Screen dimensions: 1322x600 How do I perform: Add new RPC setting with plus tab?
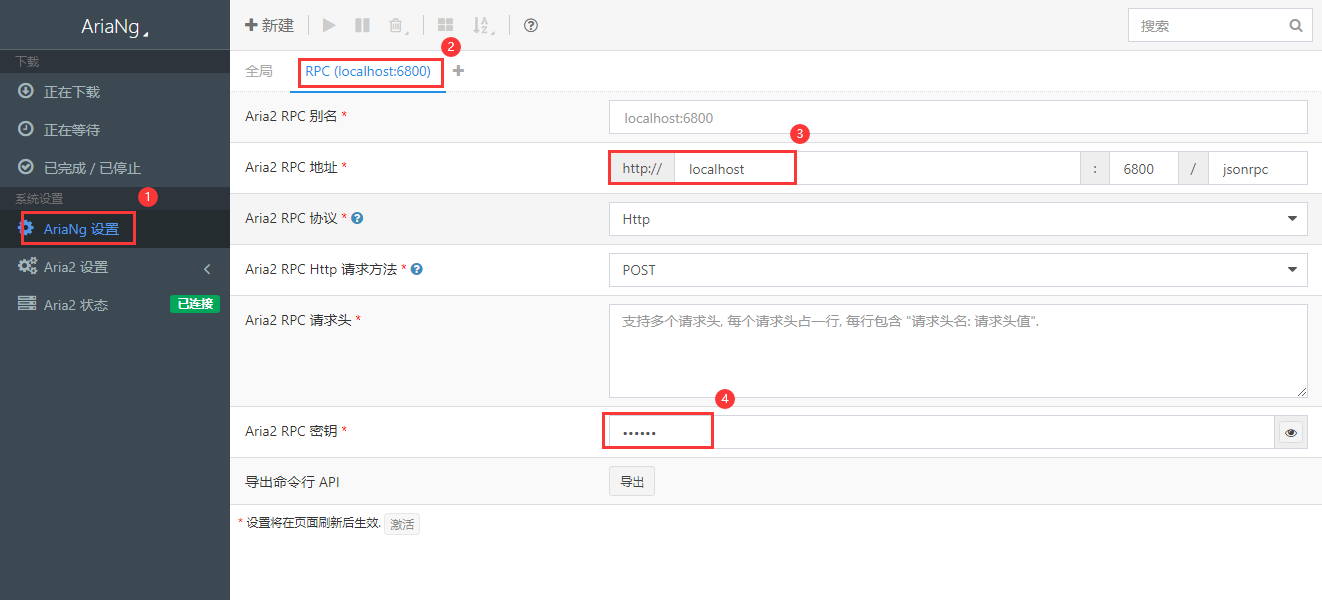pos(458,71)
